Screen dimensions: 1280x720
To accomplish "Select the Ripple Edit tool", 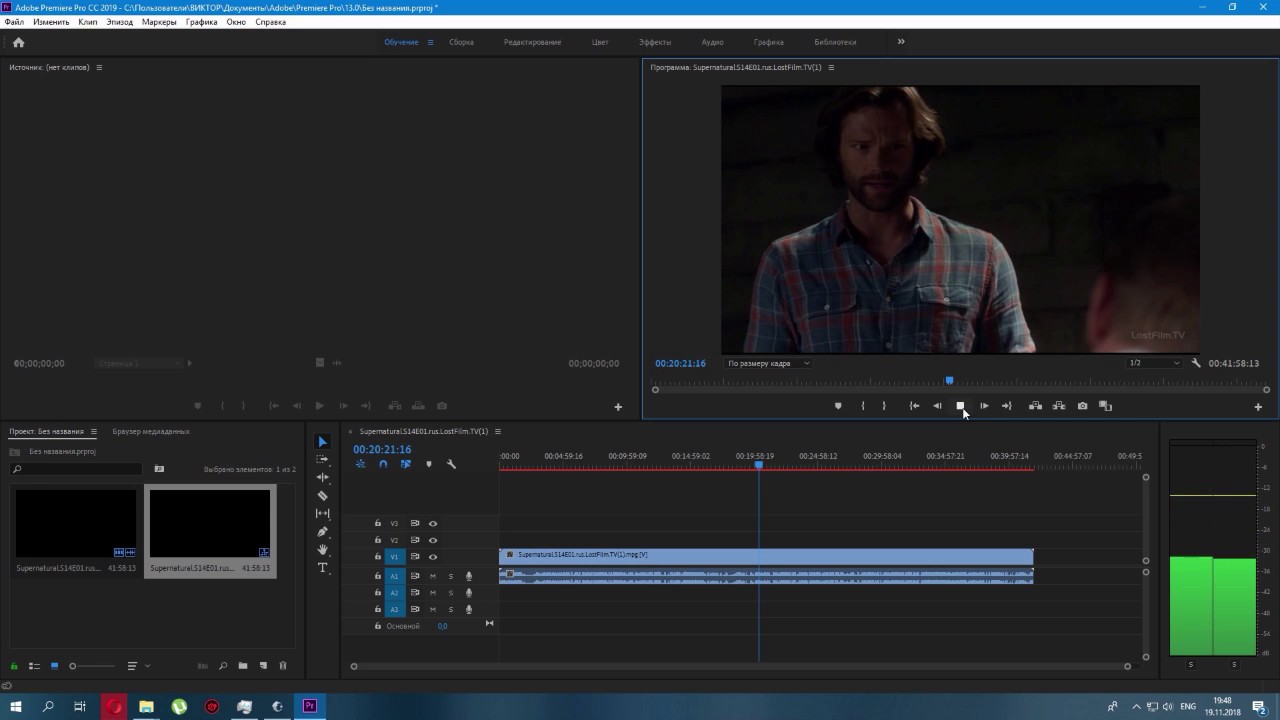I will tap(322, 478).
